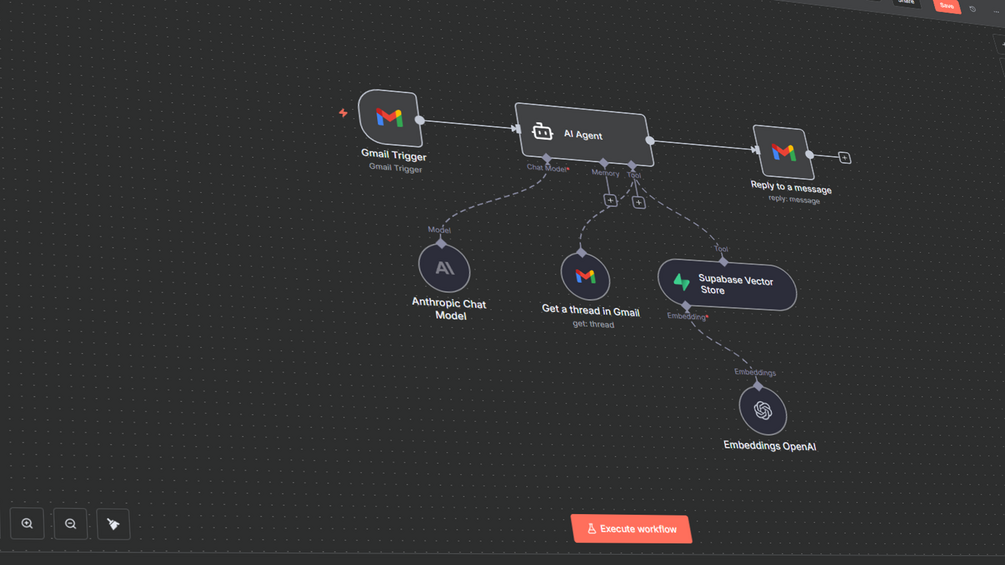
Task: Click the AI Agent Memory diamond connector
Action: 604,163
